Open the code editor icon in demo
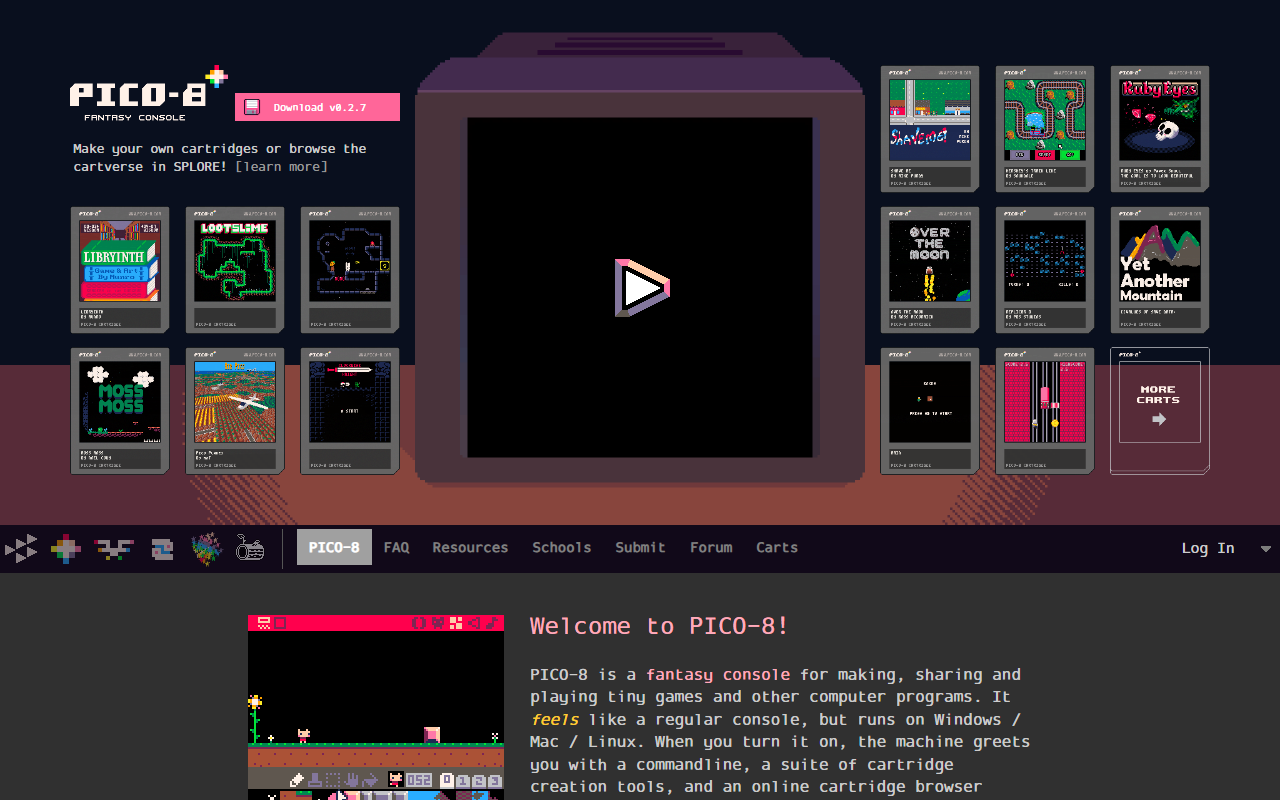1280x800 pixels. 419,623
